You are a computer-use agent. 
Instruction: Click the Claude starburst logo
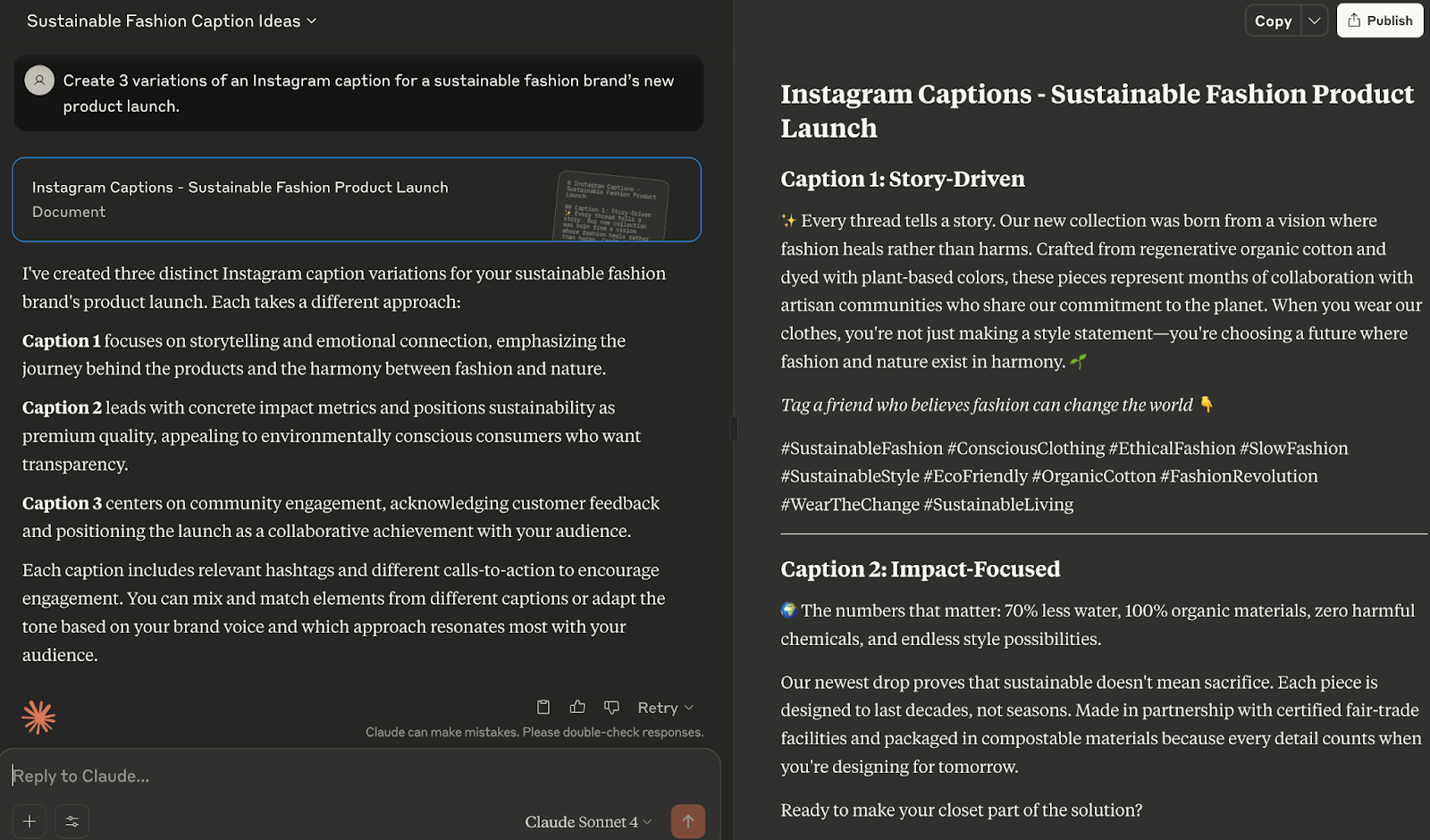click(x=38, y=717)
